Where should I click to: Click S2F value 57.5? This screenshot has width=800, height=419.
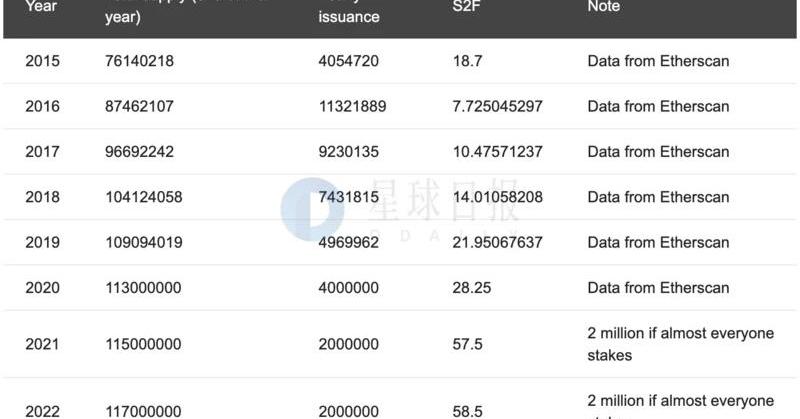(x=467, y=344)
